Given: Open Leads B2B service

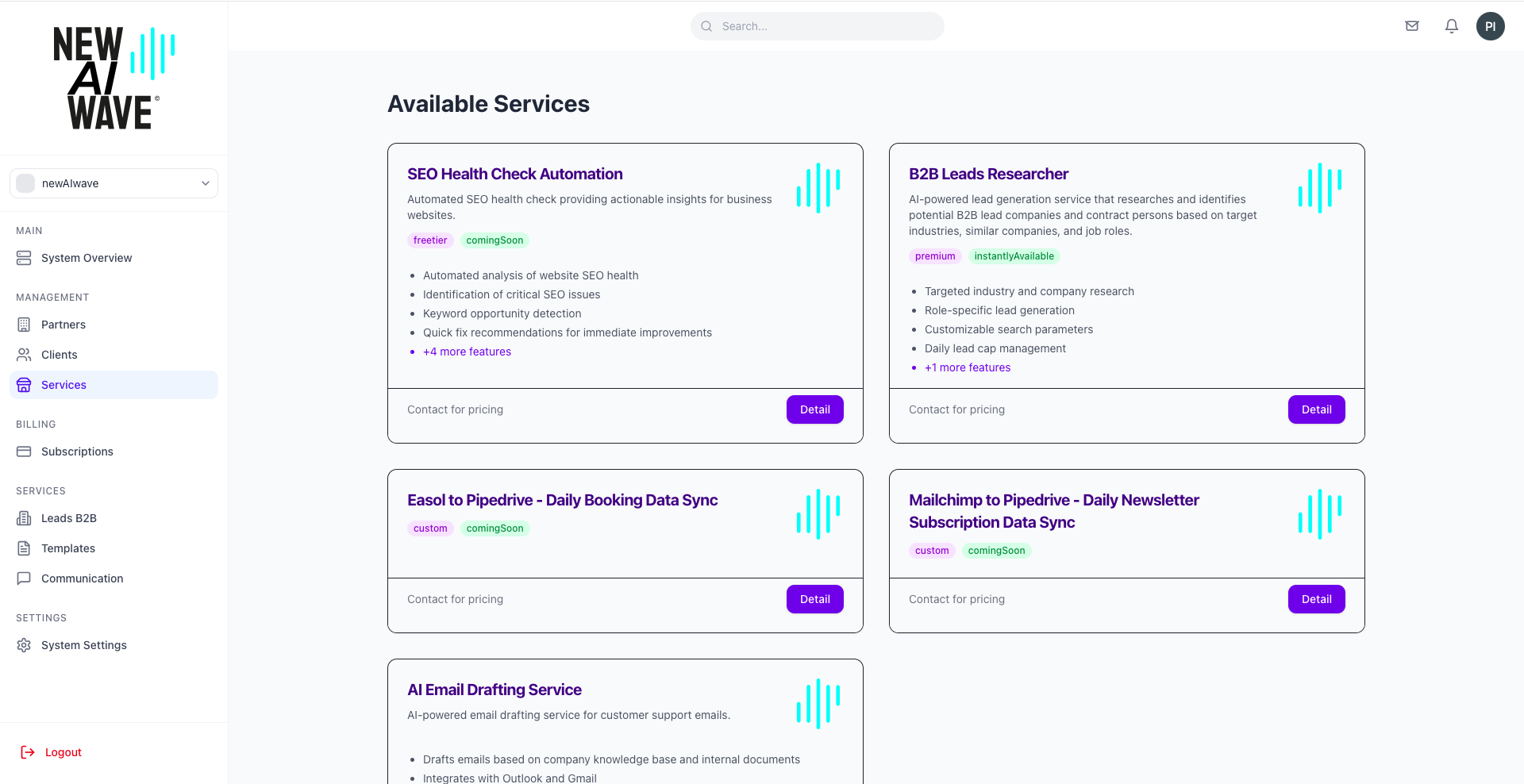Looking at the screenshot, I should pos(114,518).
